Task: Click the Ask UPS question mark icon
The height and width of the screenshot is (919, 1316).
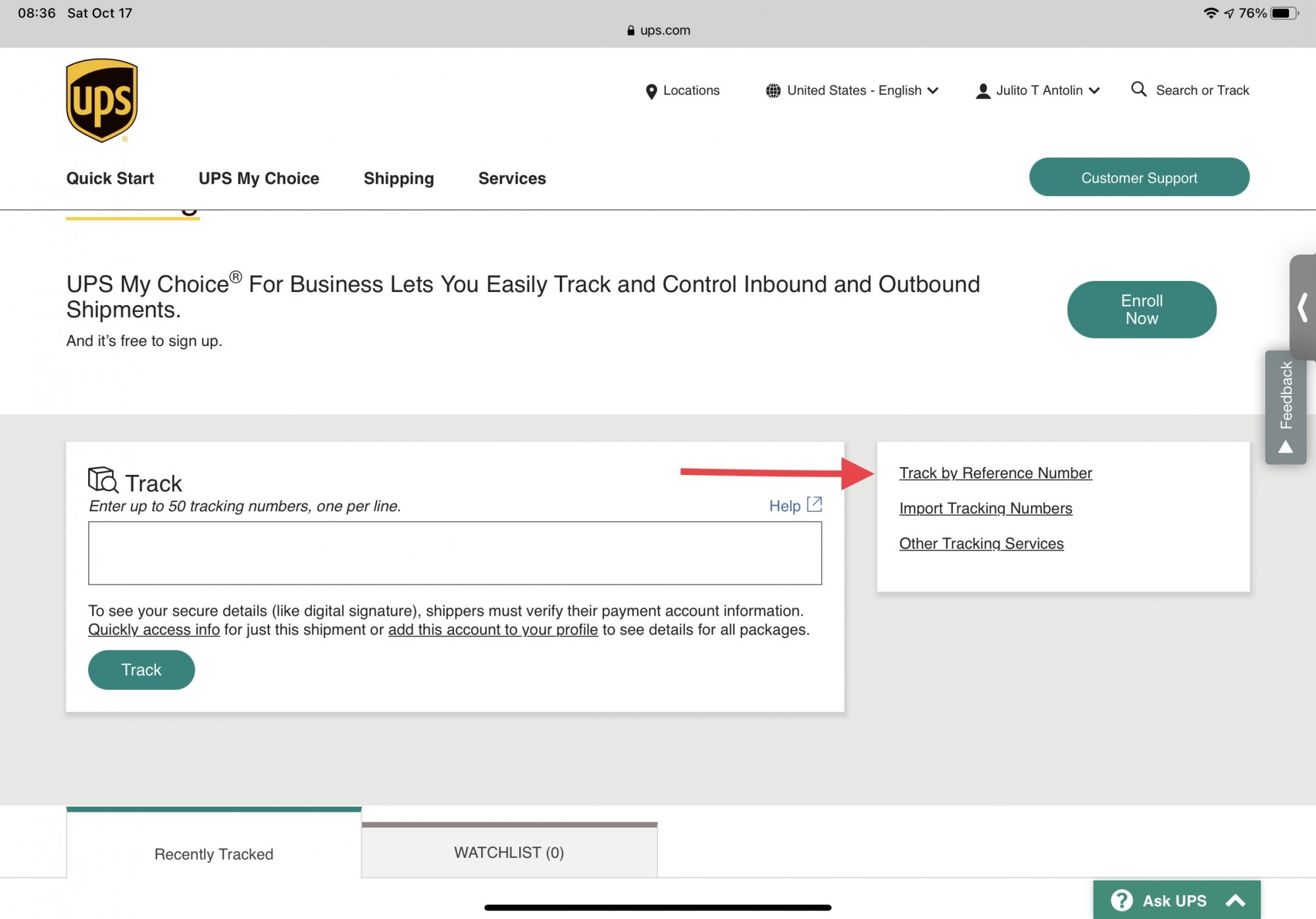Action: [x=1121, y=900]
